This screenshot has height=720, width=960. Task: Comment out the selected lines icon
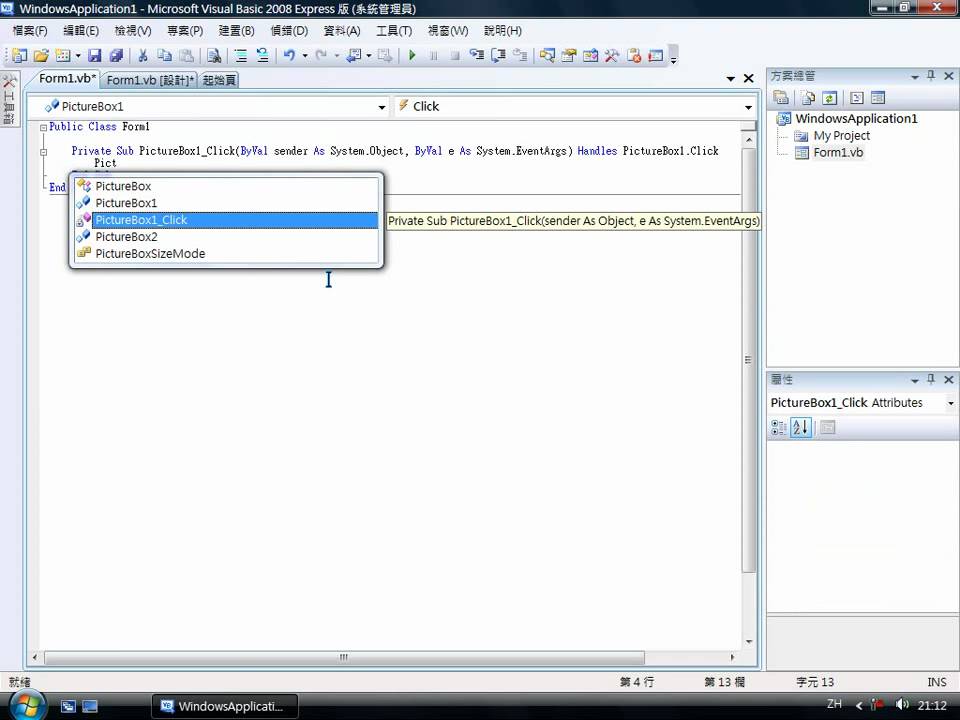pyautogui.click(x=241, y=56)
